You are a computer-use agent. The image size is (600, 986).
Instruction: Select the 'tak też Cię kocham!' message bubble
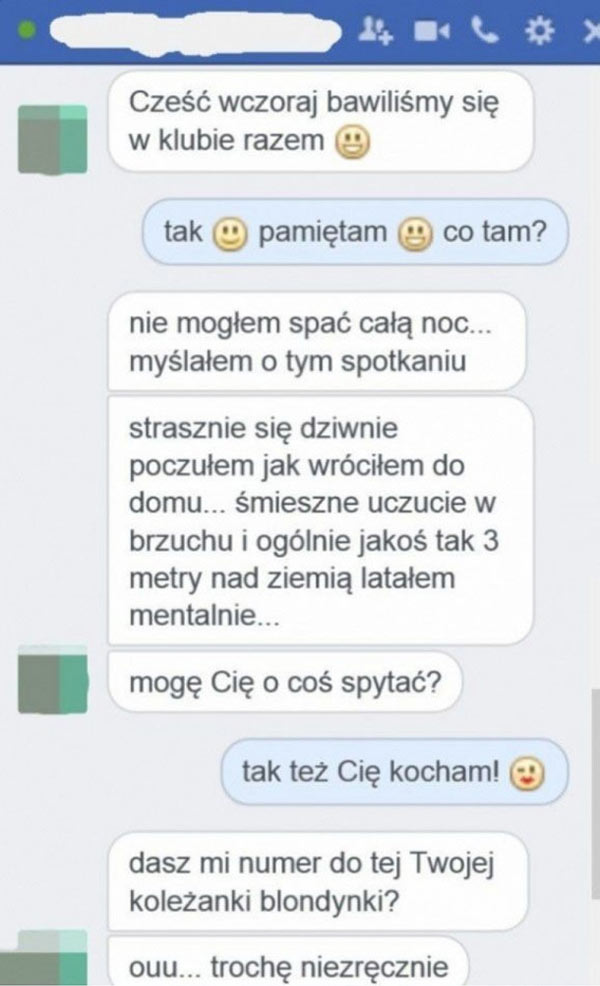click(x=394, y=772)
